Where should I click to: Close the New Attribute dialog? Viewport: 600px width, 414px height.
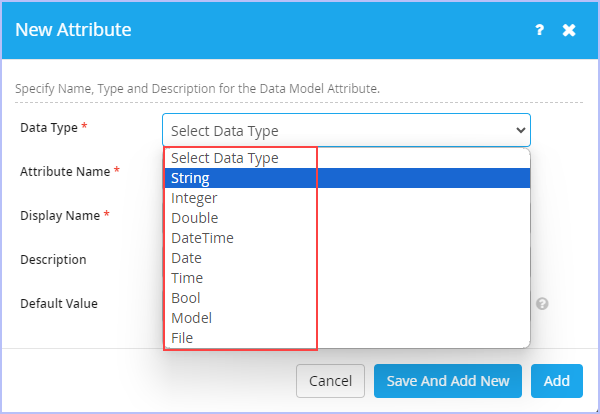(x=569, y=30)
